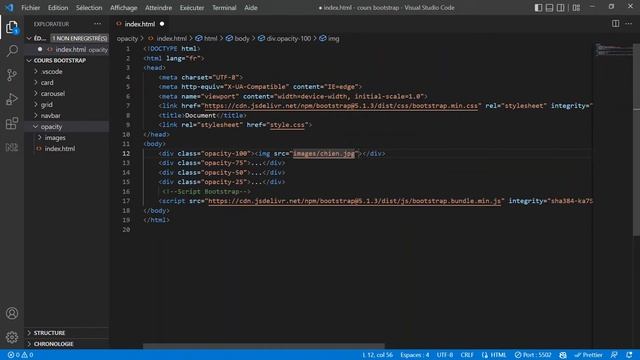Click the errors and warnings status indicator
Screen dimensions: 640x360
pos(20,355)
